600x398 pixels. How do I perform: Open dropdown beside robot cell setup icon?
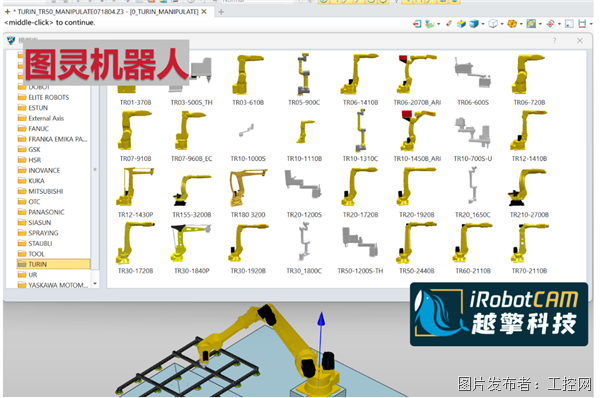click(439, 24)
